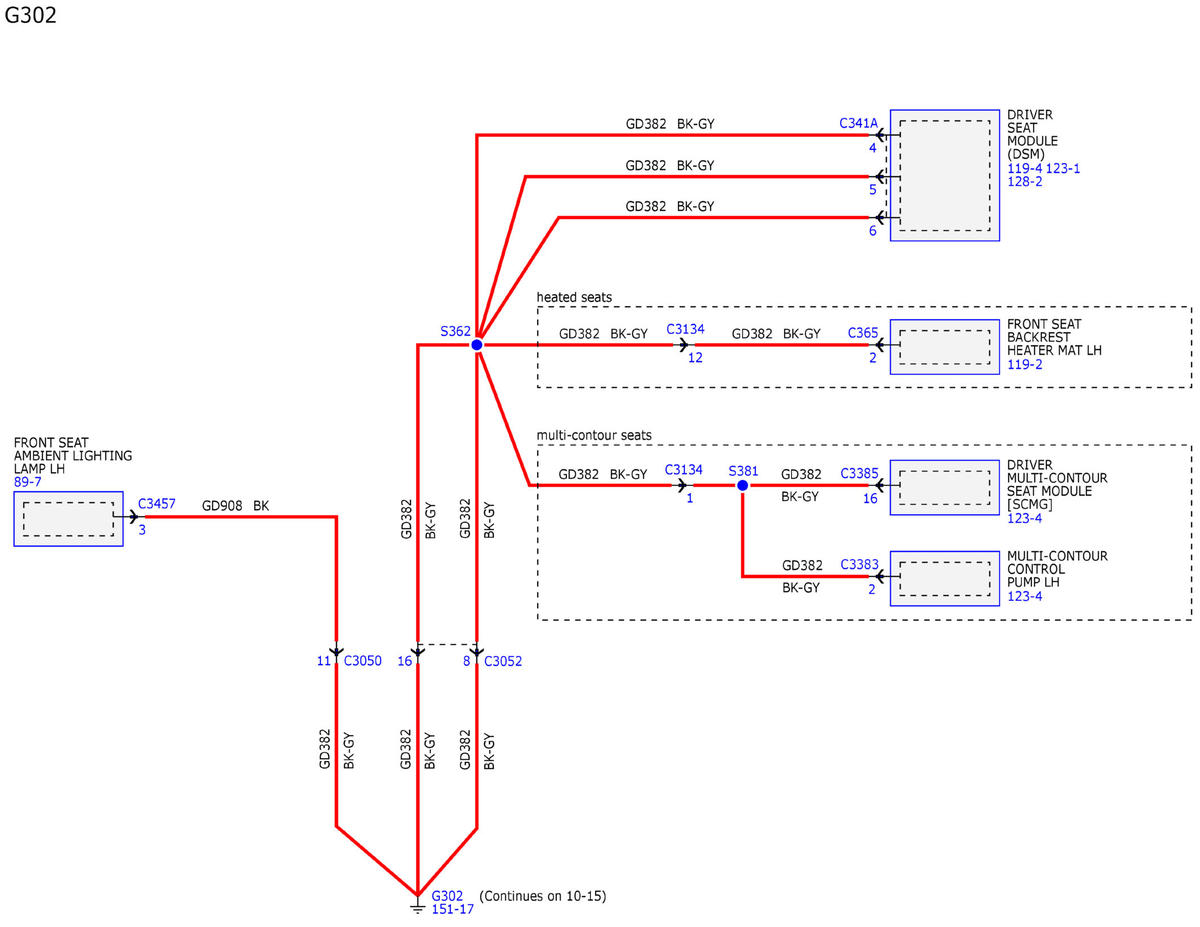Open the C365 connector reference

coord(863,332)
